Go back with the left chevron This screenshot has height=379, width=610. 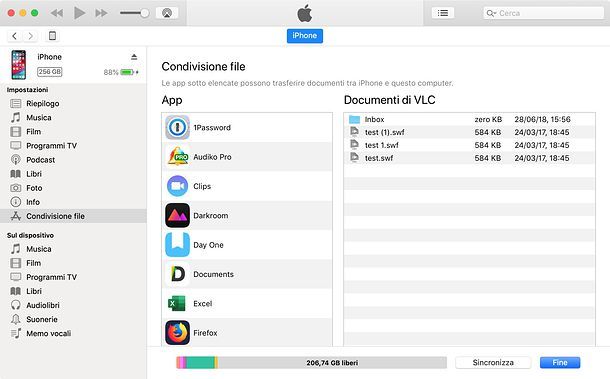coord(14,36)
